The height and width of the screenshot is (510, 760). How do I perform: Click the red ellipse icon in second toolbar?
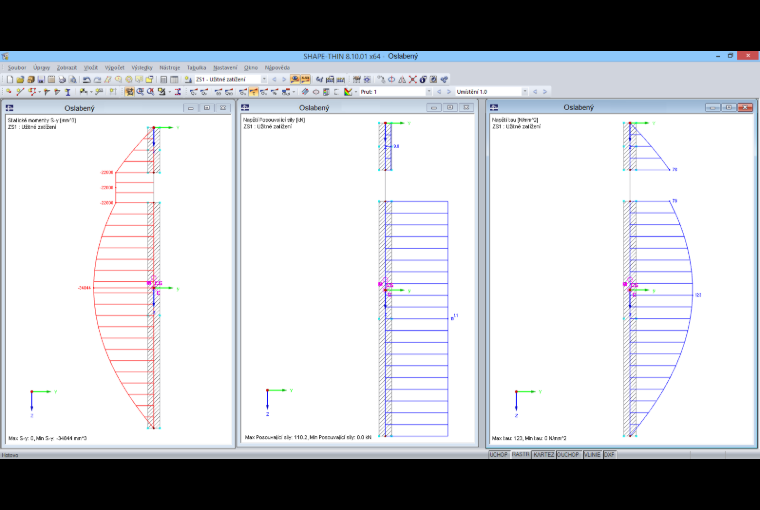tap(316, 92)
